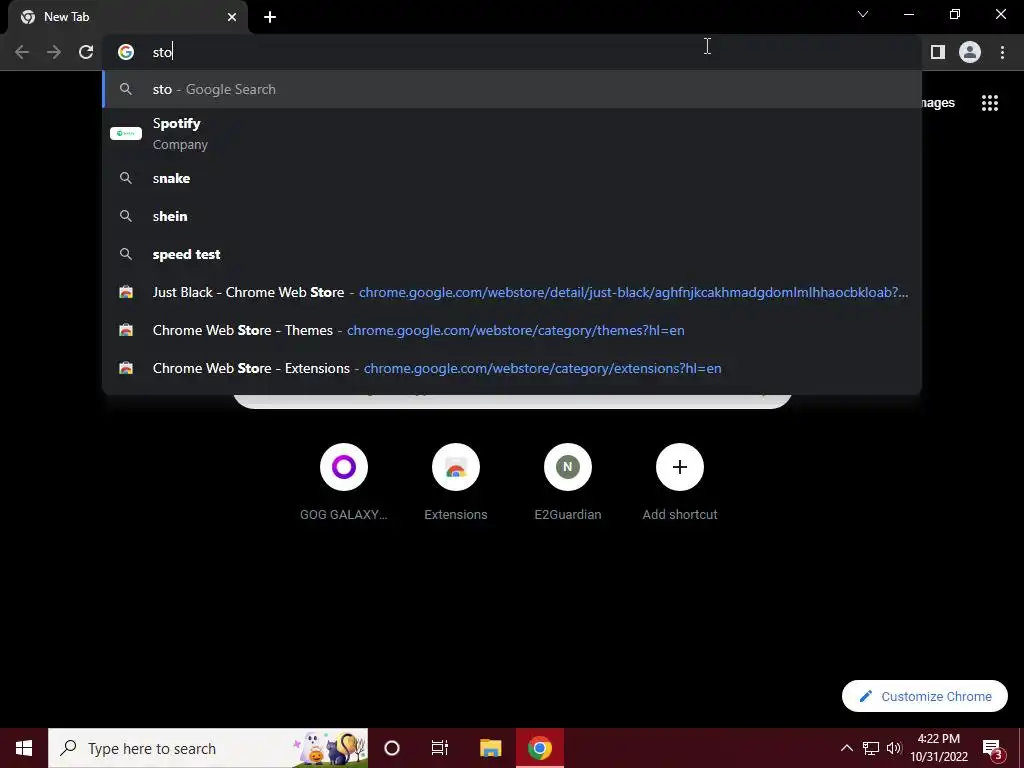Add a new tab with plus icon
This screenshot has height=768, width=1024.
(270, 17)
